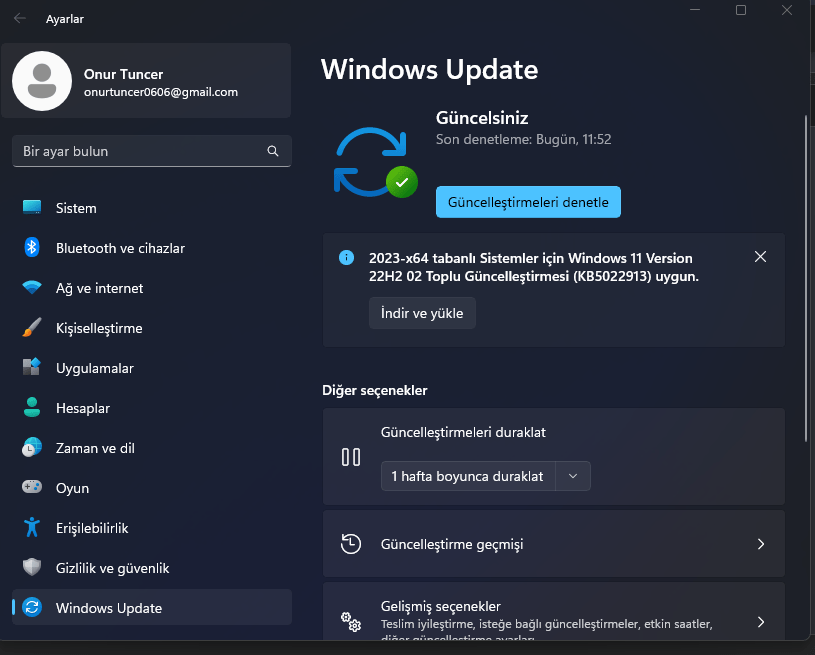Click the Uygulamalar apps icon
This screenshot has width=815, height=655.
[x=32, y=368]
